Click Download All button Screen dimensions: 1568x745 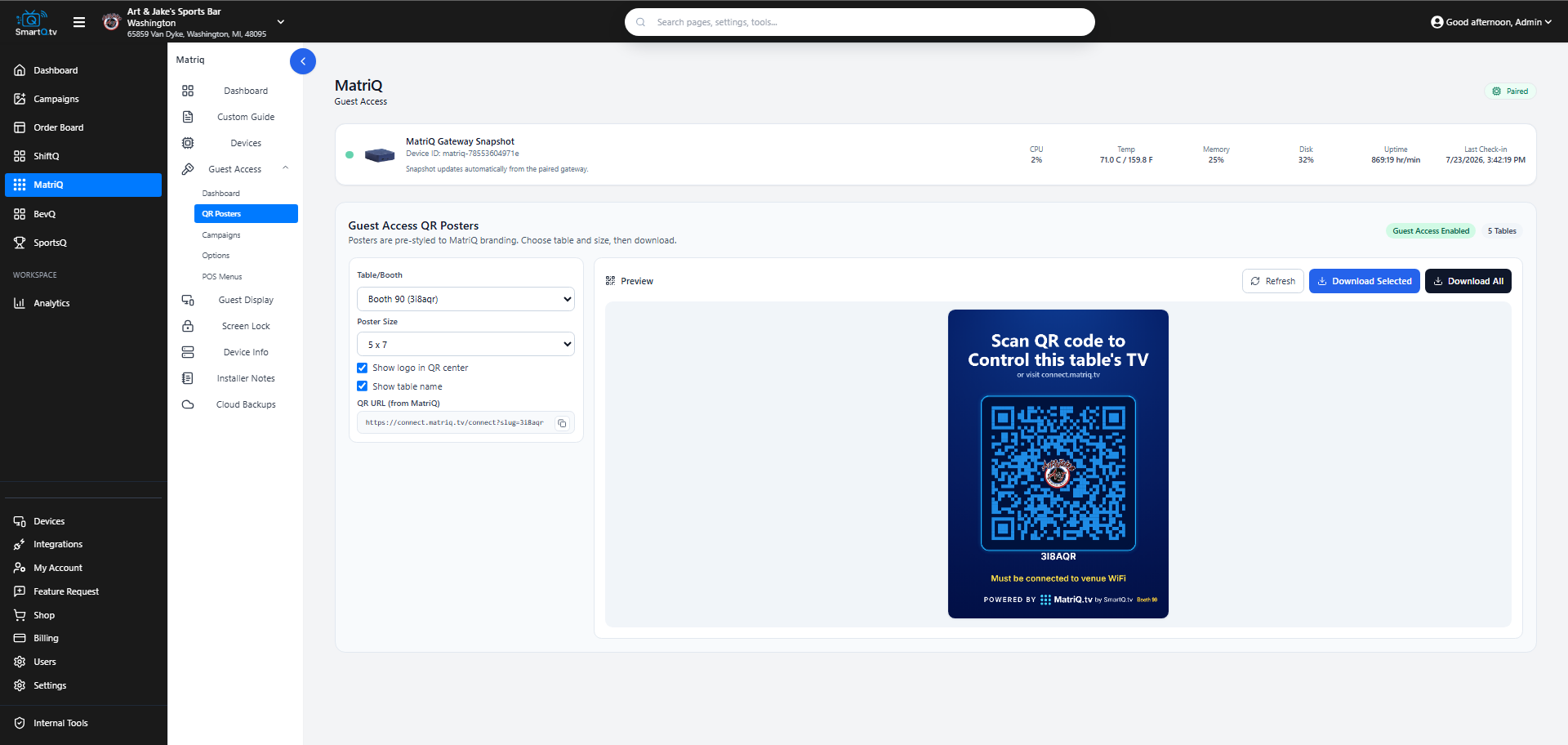1468,281
